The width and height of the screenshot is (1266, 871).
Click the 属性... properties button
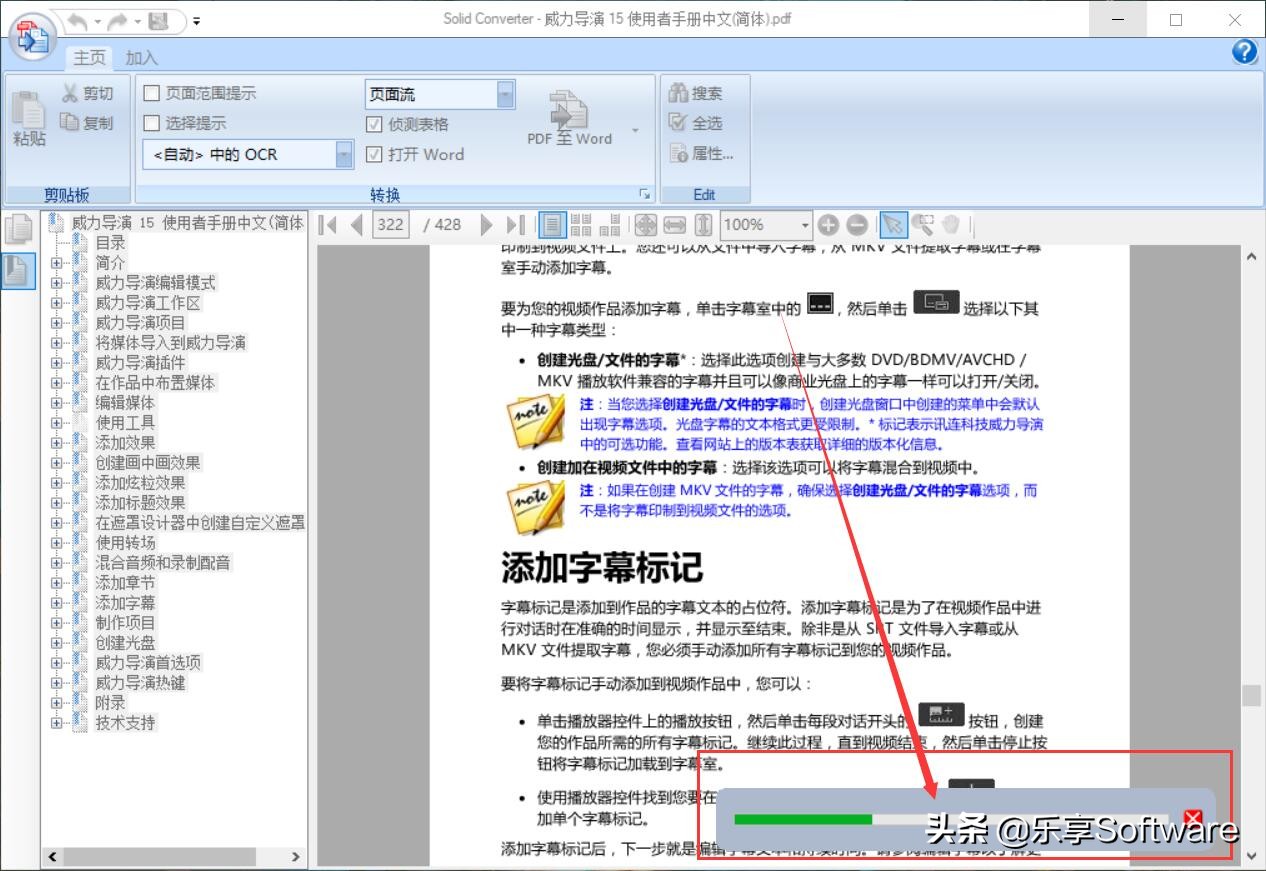[701, 153]
